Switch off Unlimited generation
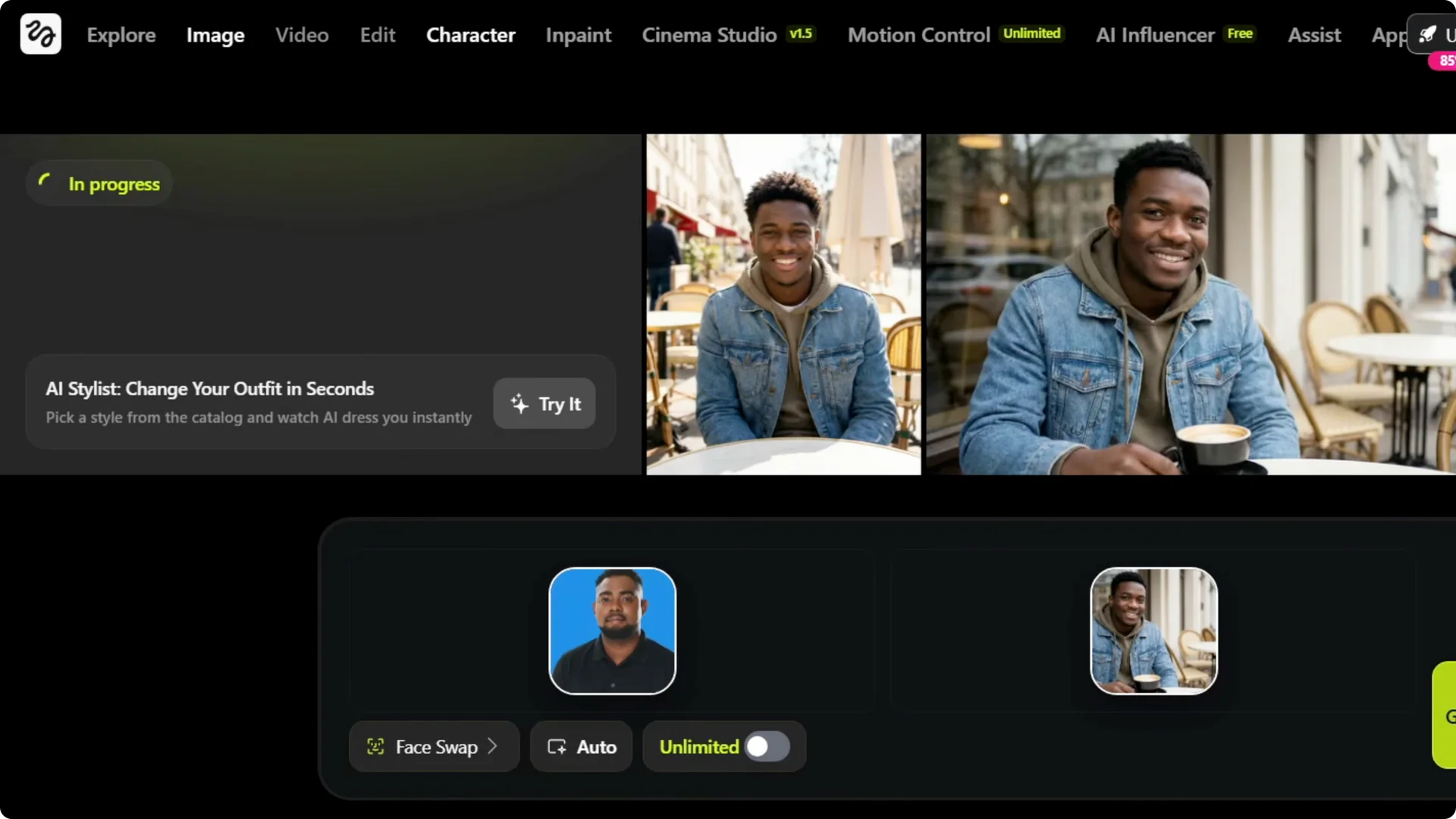Image resolution: width=1456 pixels, height=819 pixels. [767, 746]
